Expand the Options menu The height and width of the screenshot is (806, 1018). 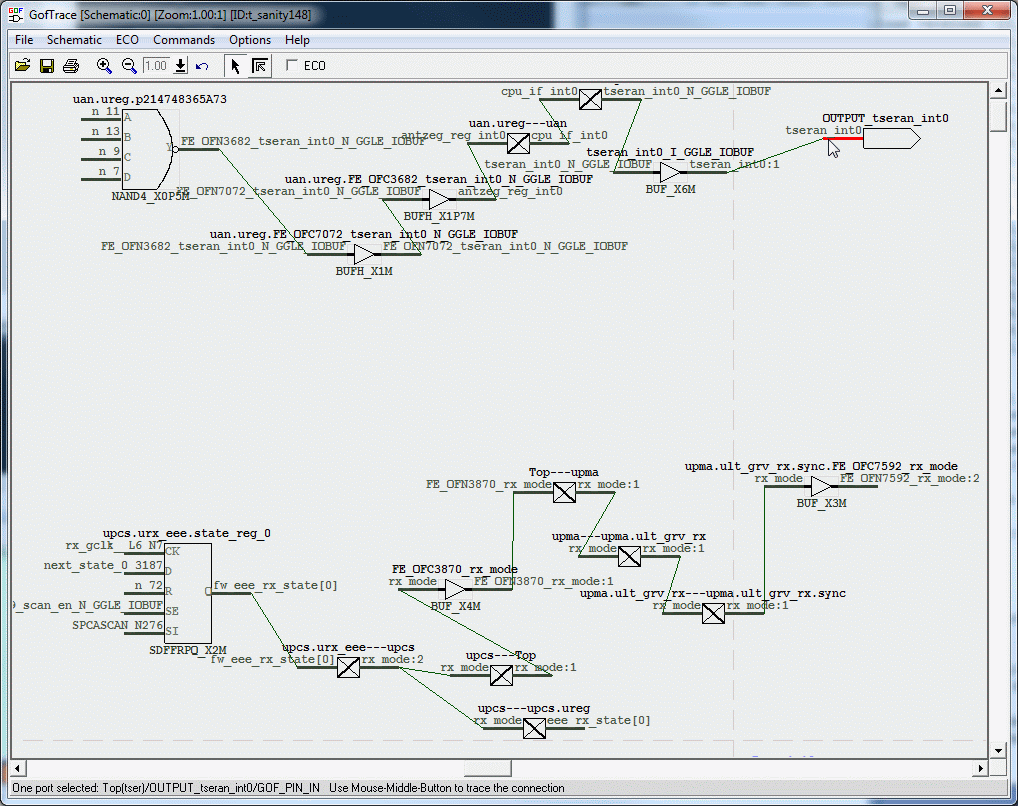(x=250, y=40)
